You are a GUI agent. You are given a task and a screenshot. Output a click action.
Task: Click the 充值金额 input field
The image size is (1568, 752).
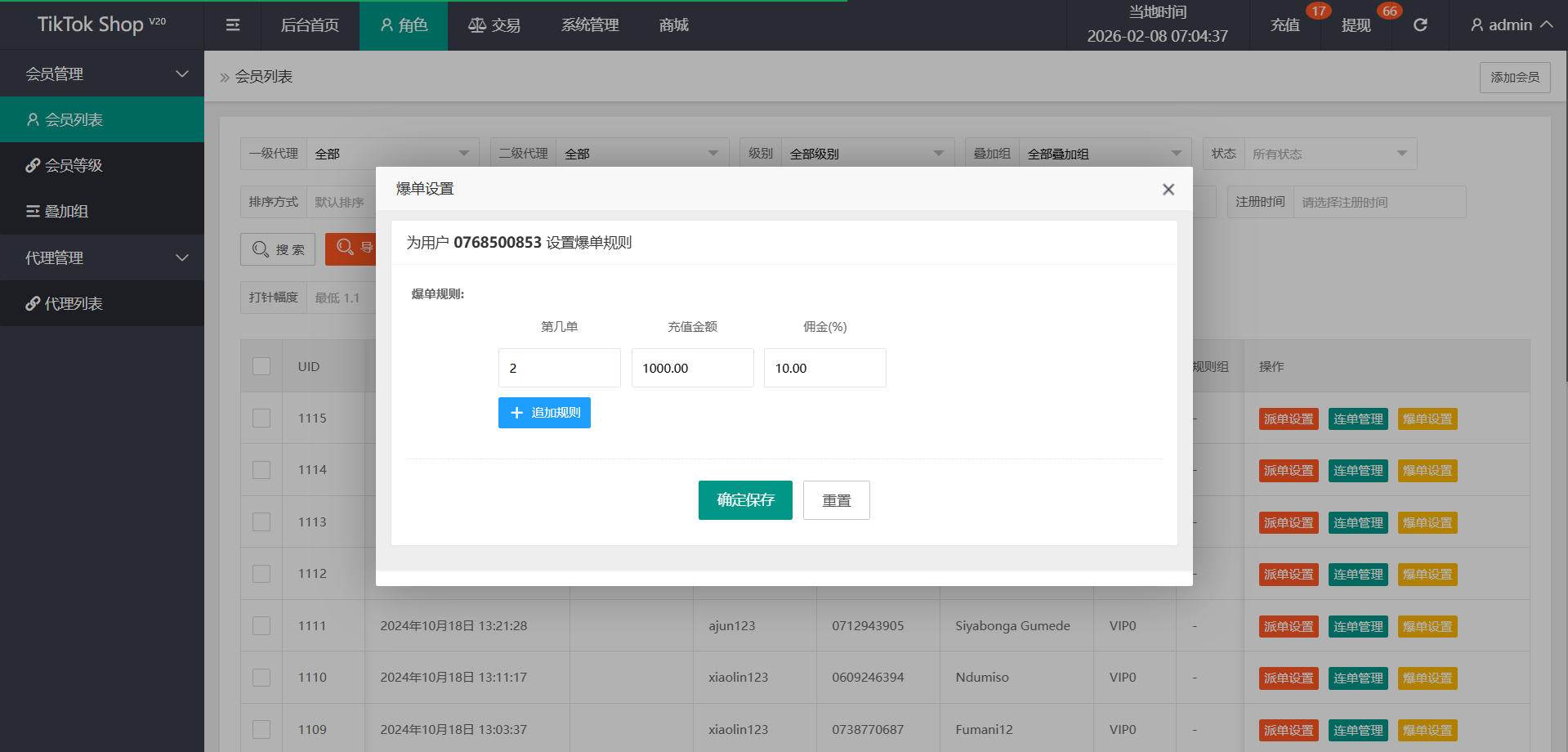click(692, 368)
